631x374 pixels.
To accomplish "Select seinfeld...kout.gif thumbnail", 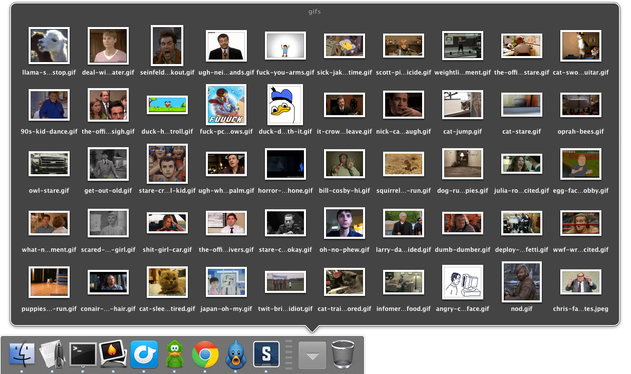I will [x=167, y=45].
